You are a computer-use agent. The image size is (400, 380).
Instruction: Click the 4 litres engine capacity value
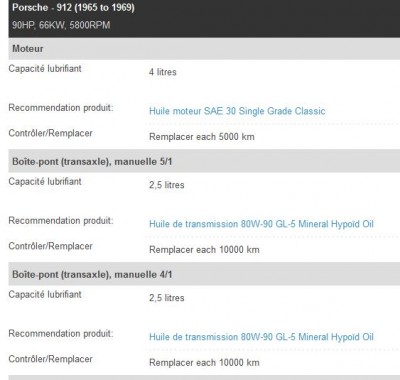(163, 72)
